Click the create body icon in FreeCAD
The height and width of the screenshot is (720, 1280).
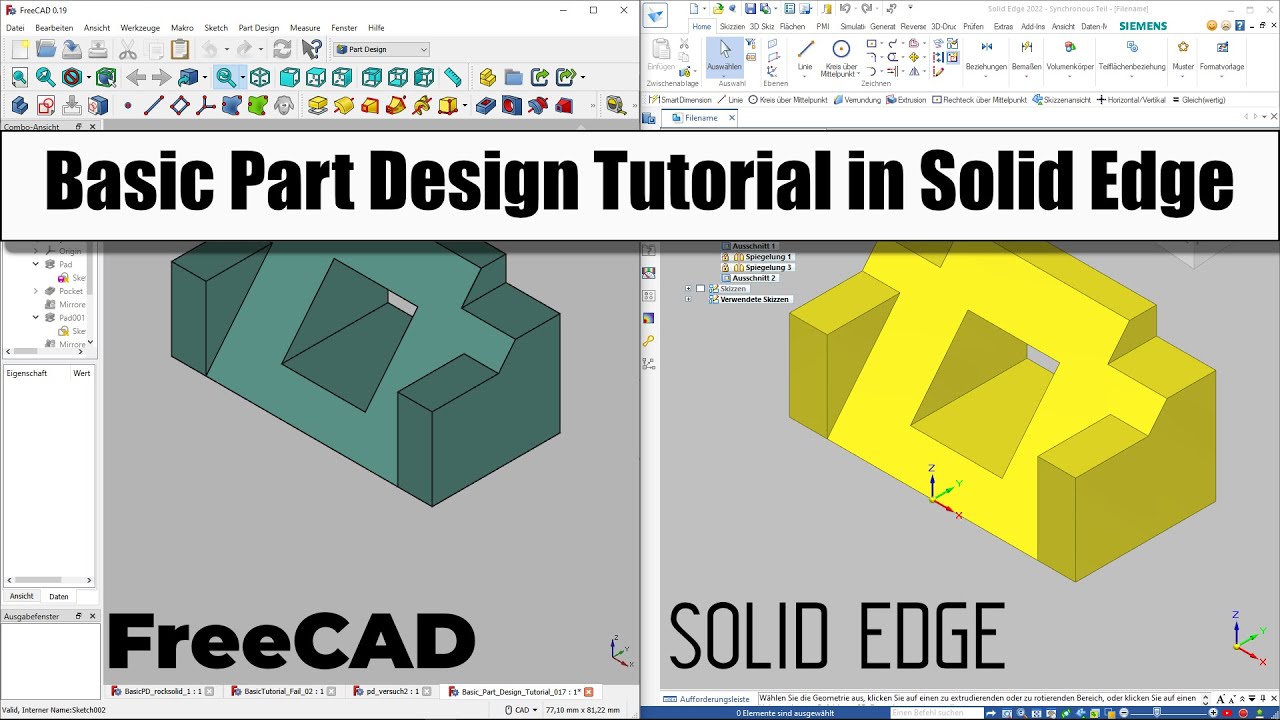coord(19,105)
